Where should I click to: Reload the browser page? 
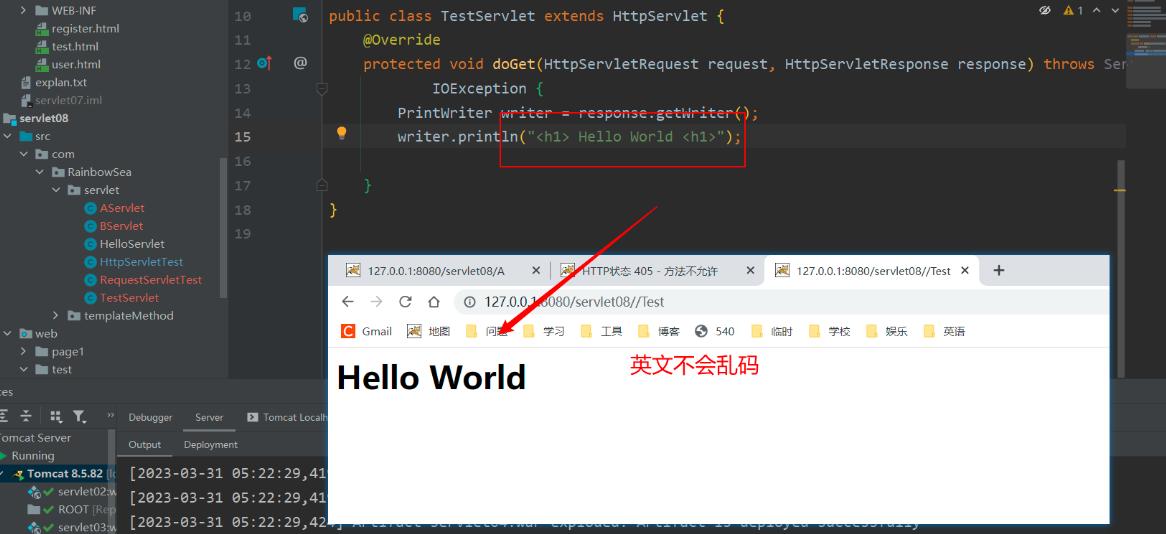405,301
